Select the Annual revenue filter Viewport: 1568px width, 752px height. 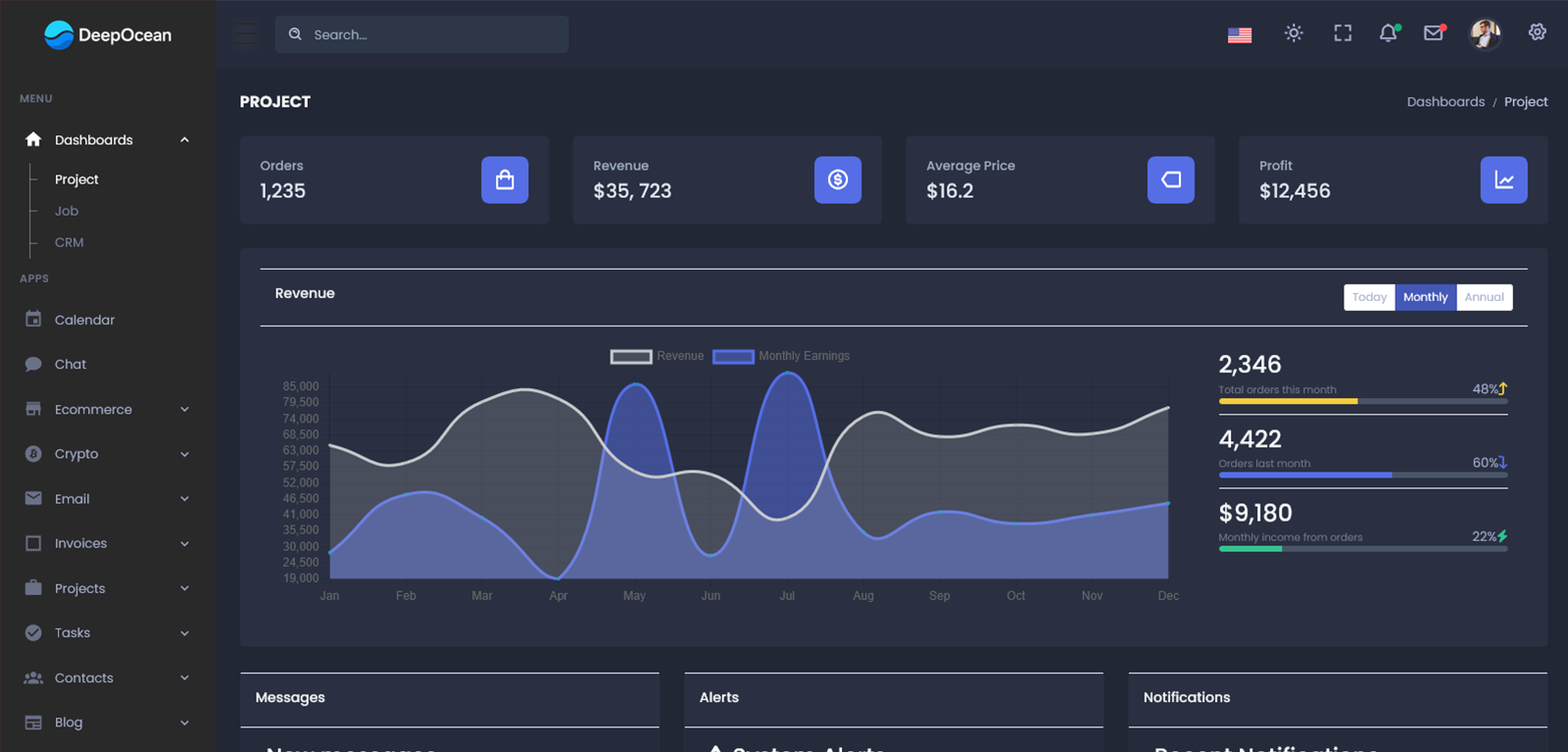tap(1484, 297)
